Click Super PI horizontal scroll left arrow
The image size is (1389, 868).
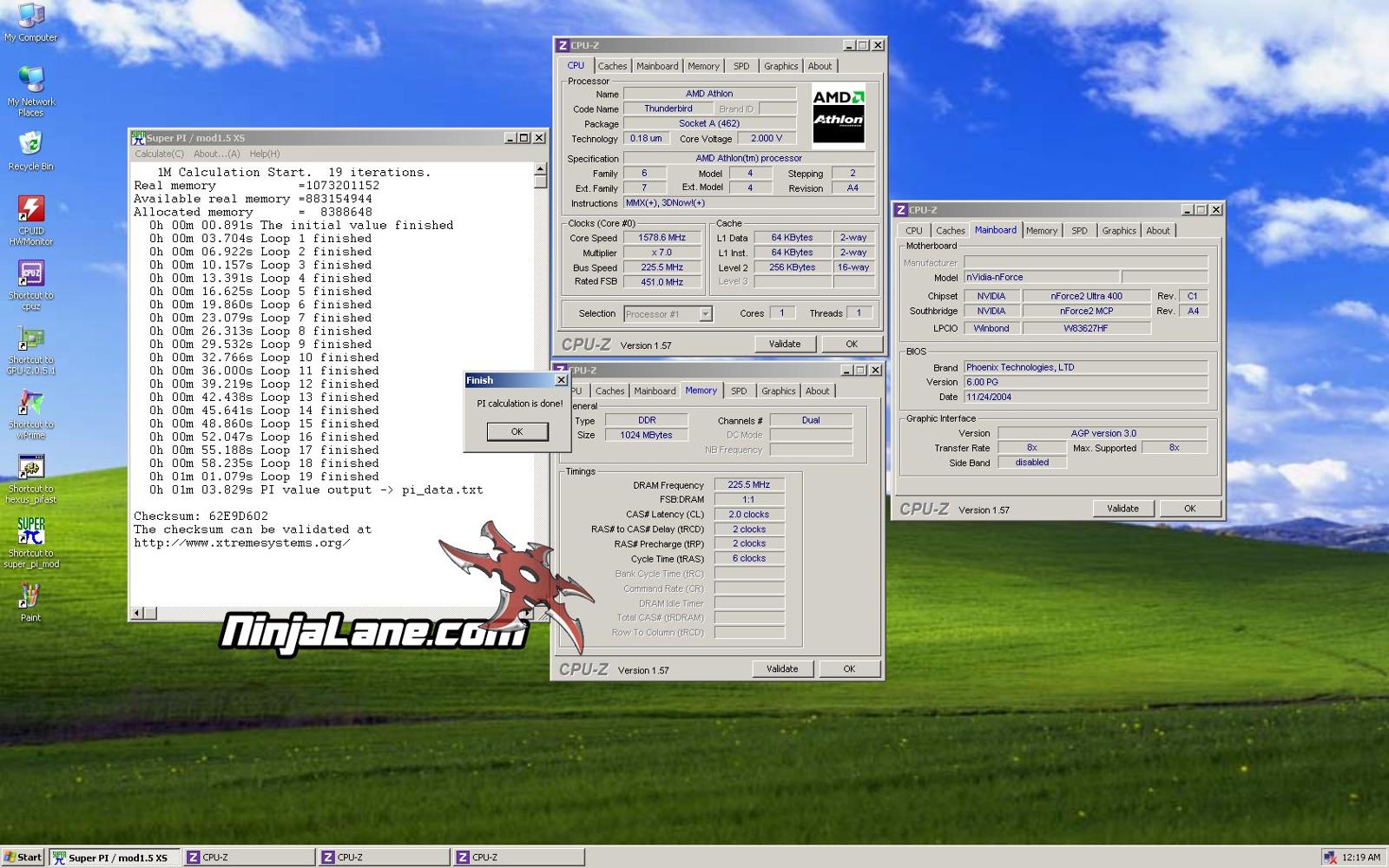(136, 613)
